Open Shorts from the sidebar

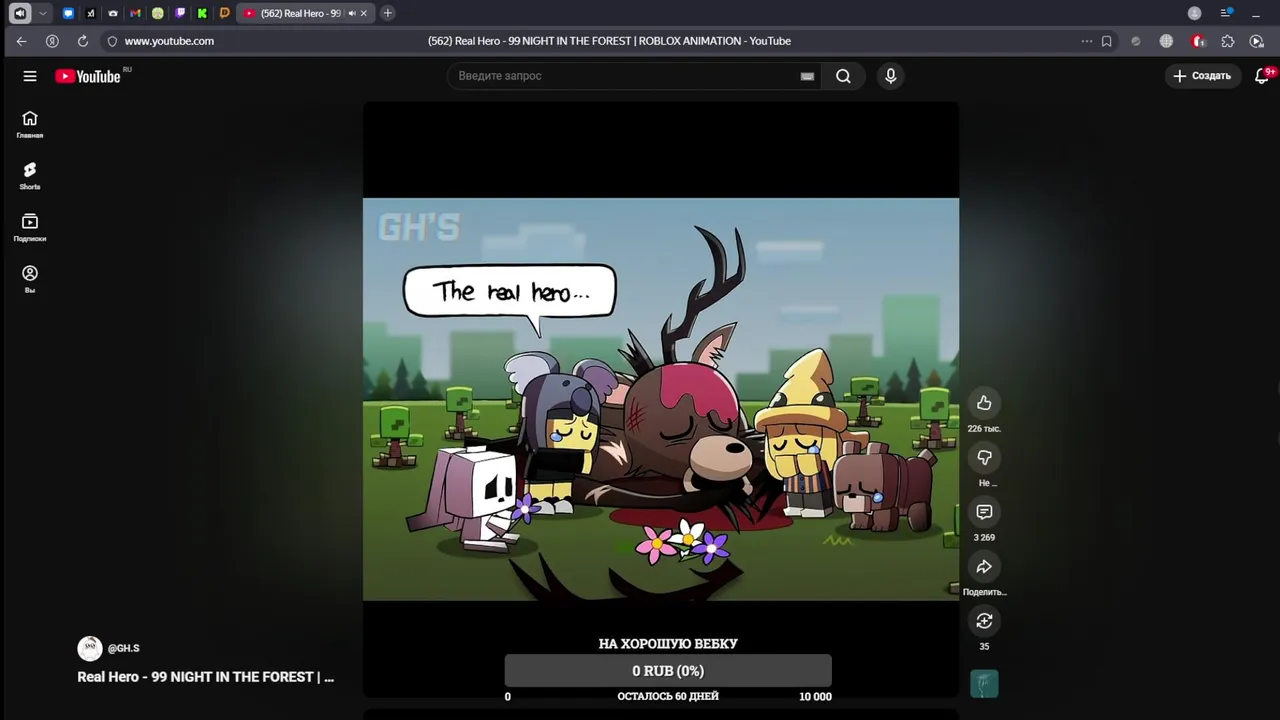[x=30, y=176]
